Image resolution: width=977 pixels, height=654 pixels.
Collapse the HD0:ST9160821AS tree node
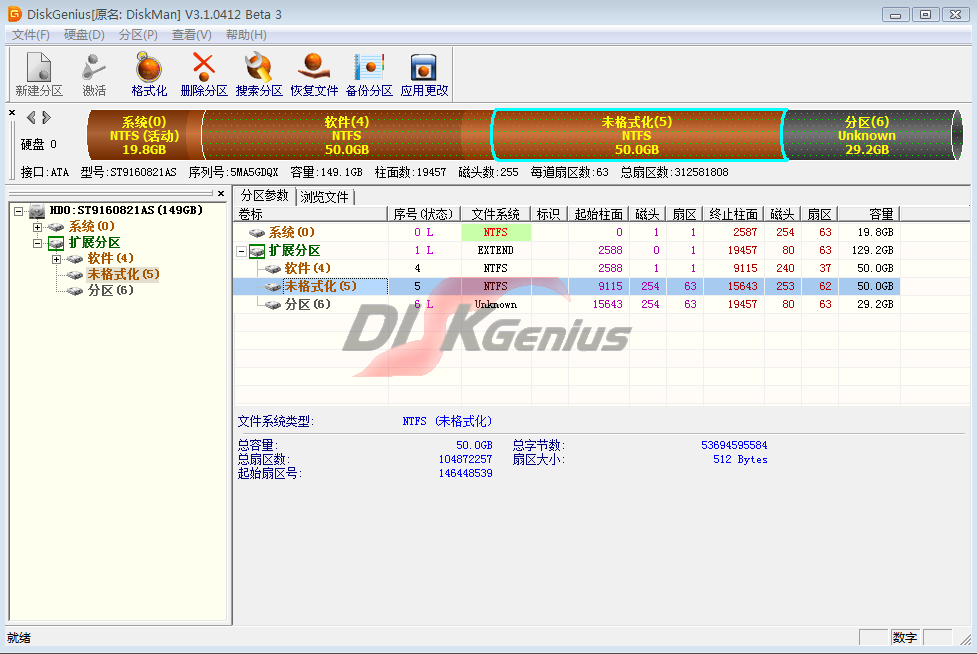click(x=19, y=211)
